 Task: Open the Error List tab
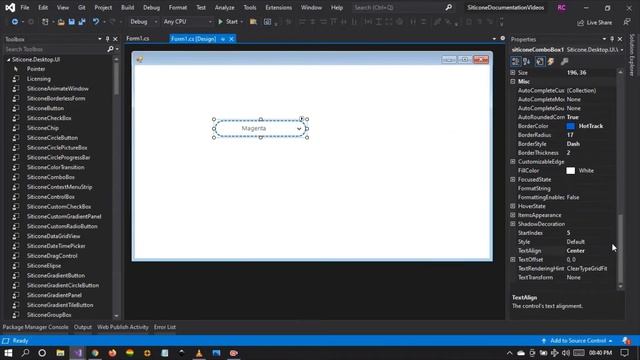click(165, 327)
